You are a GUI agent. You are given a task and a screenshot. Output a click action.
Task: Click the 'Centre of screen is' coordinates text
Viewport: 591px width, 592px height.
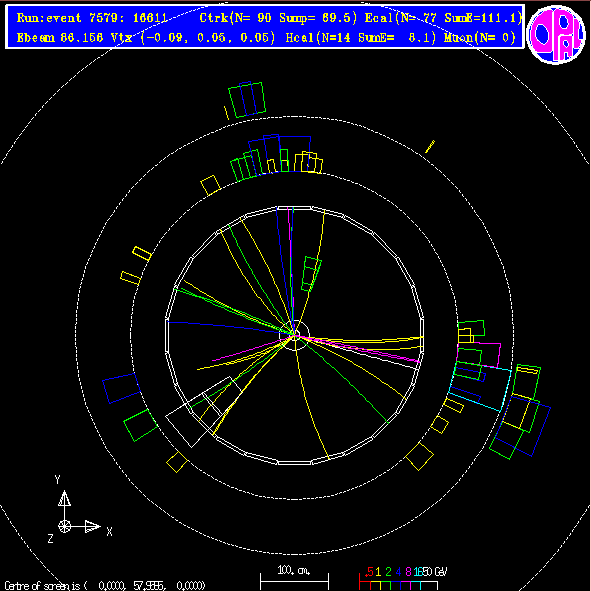click(x=105, y=586)
